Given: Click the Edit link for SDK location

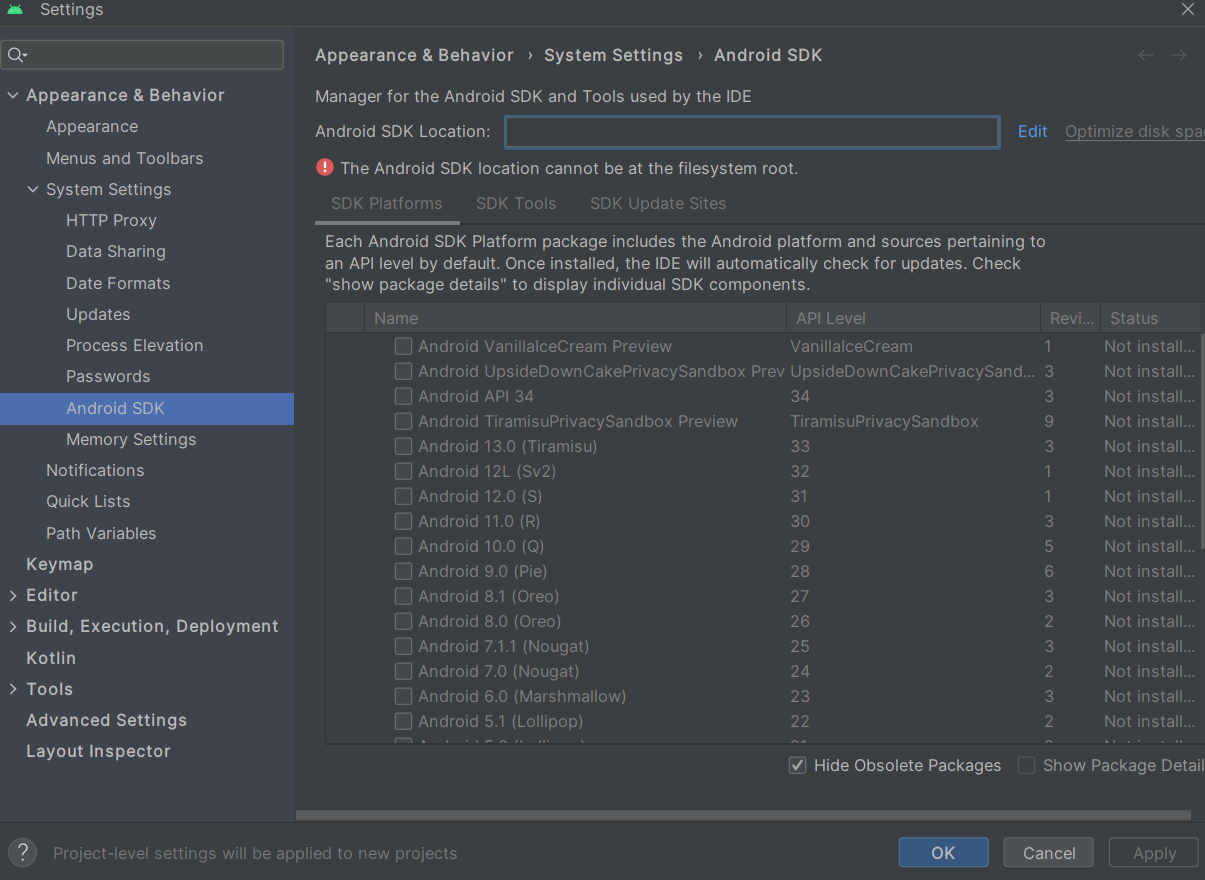Looking at the screenshot, I should 1032,131.
